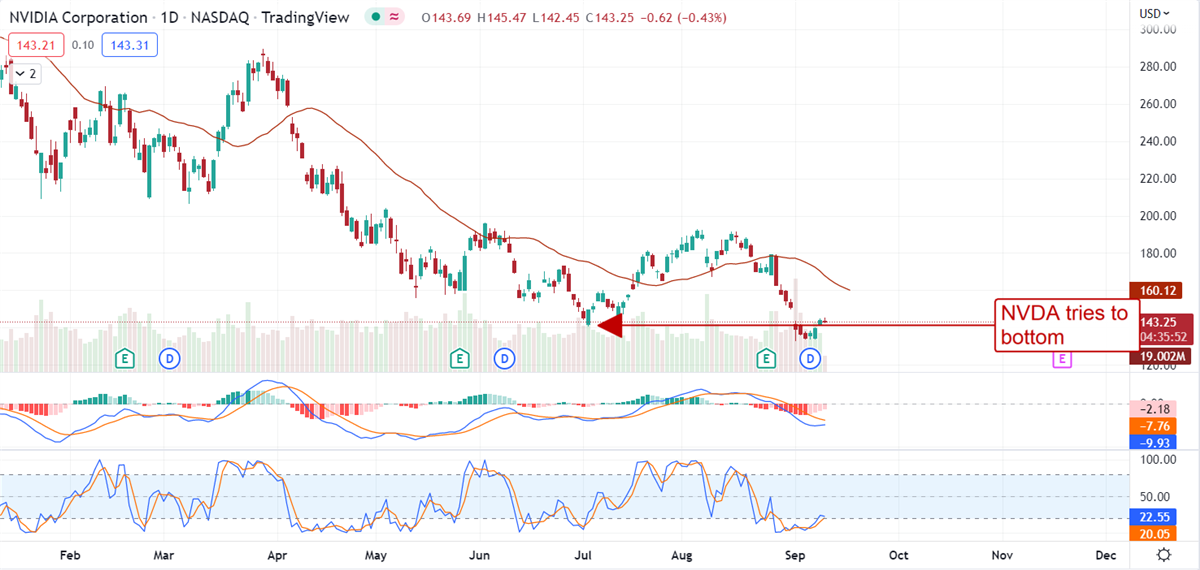
Task: Click the purple upcoming earnings E marker
Action: pos(1062,357)
